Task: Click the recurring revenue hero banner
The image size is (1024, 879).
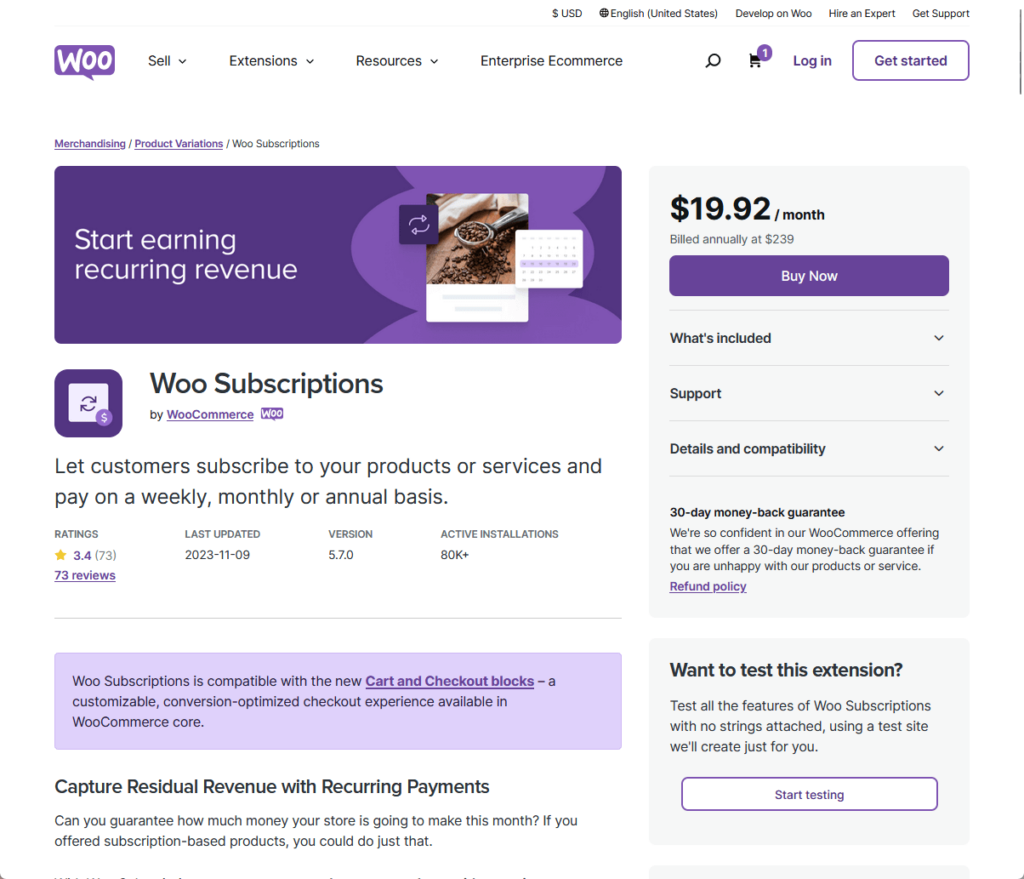Action: point(338,255)
